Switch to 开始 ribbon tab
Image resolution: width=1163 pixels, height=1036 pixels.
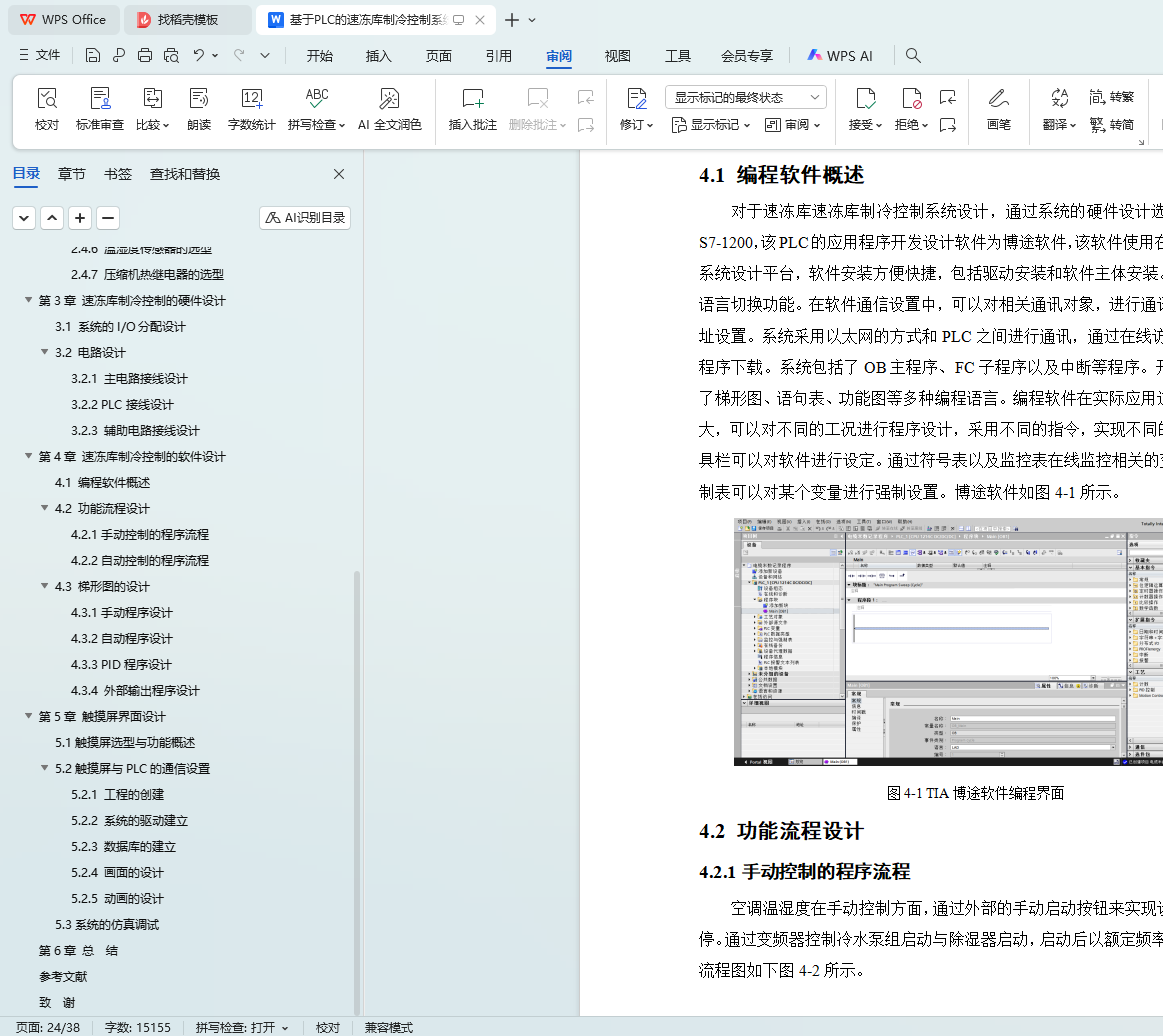click(320, 56)
